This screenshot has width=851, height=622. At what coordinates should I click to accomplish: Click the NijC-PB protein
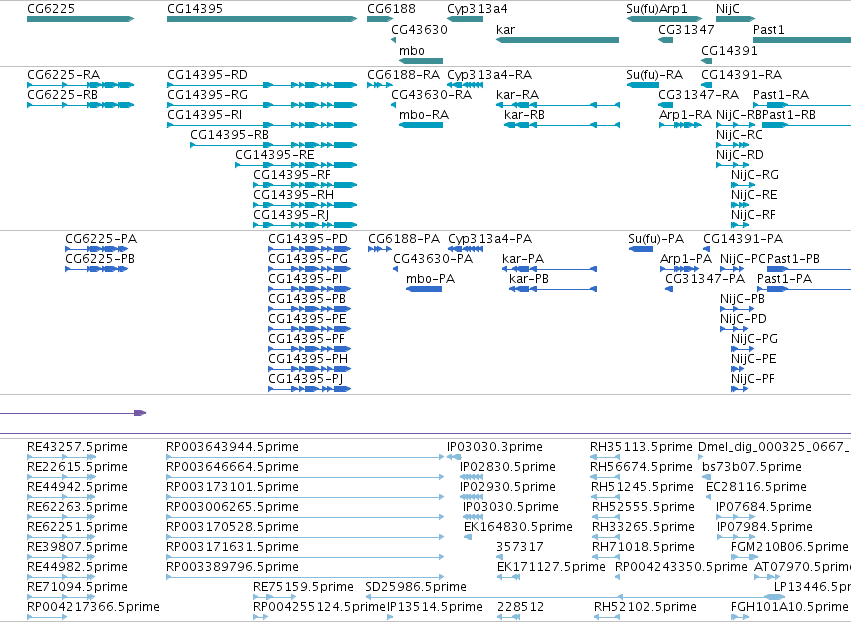click(x=737, y=309)
